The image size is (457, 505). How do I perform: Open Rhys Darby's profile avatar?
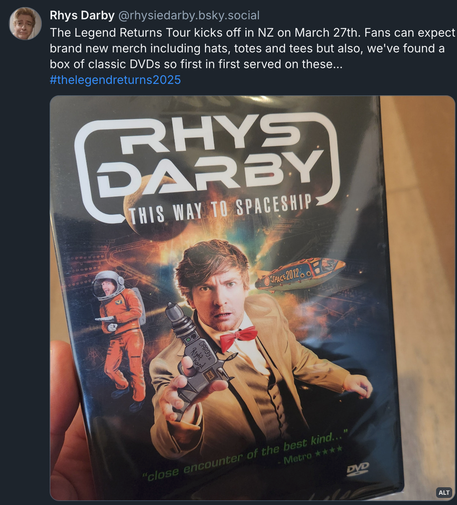[x=25, y=23]
